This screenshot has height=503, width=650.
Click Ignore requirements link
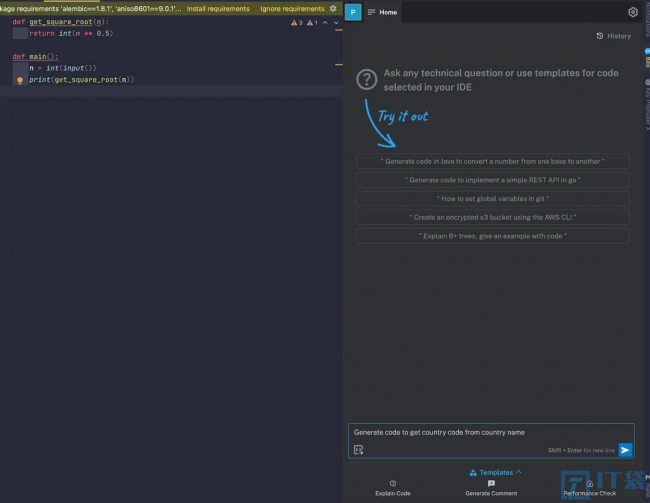point(292,8)
